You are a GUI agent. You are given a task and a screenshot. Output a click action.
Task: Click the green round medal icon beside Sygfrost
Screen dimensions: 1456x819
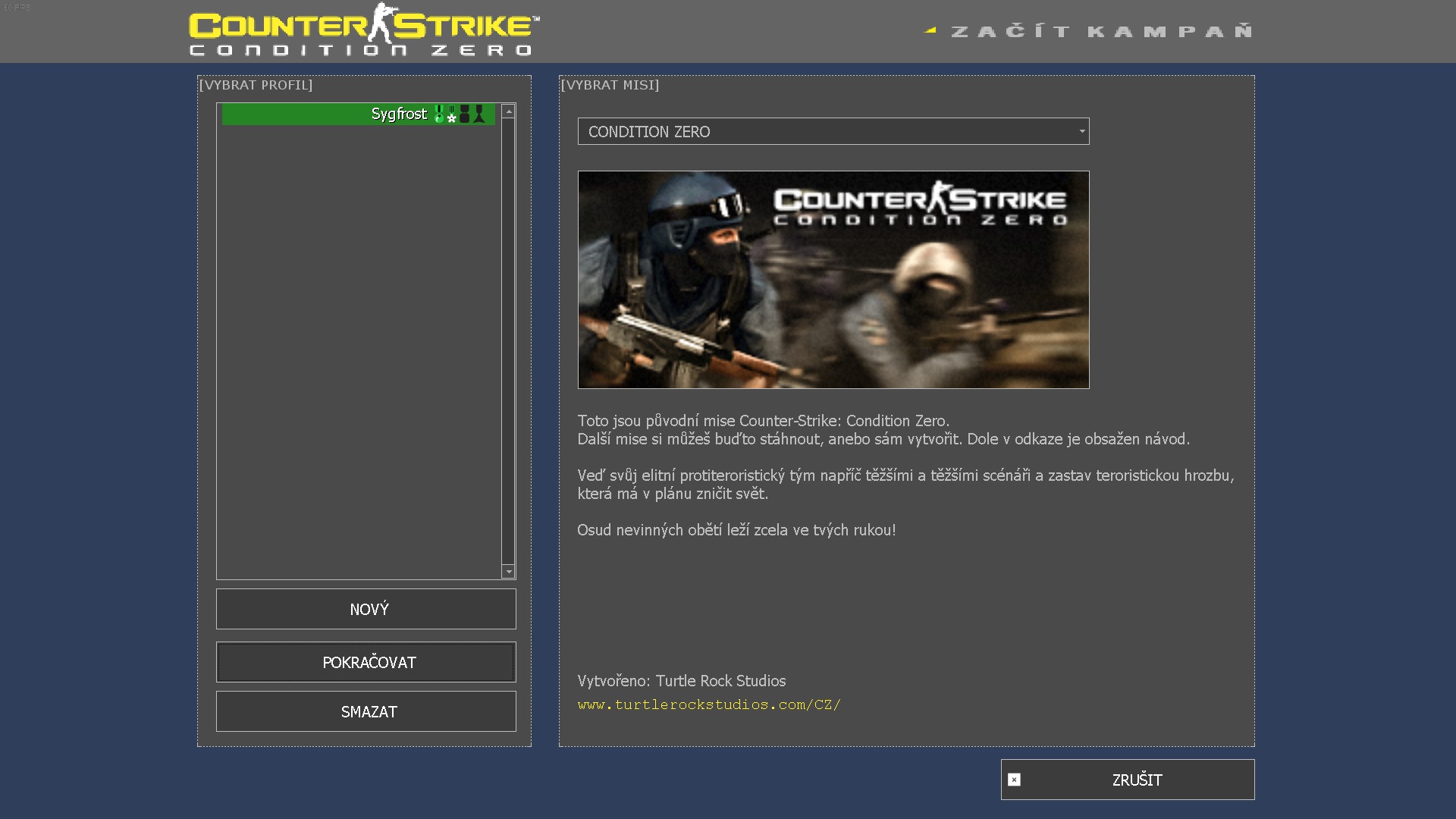pyautogui.click(x=439, y=115)
